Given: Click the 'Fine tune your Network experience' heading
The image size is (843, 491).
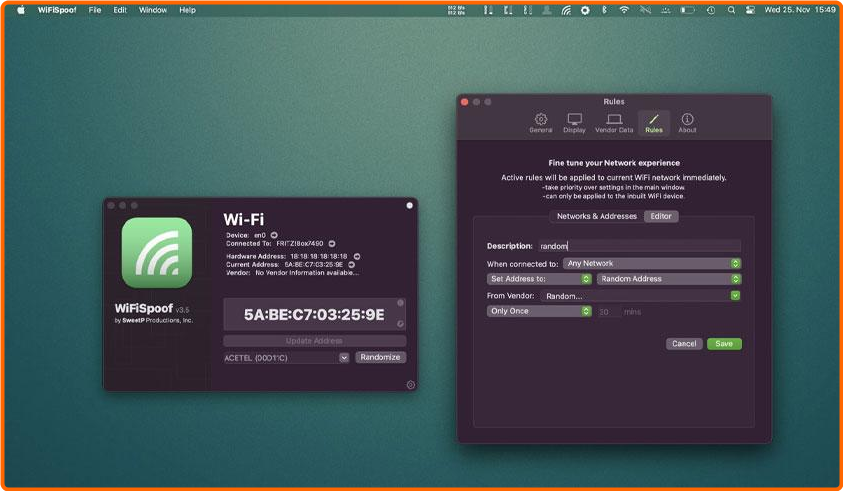Looking at the screenshot, I should point(614,163).
